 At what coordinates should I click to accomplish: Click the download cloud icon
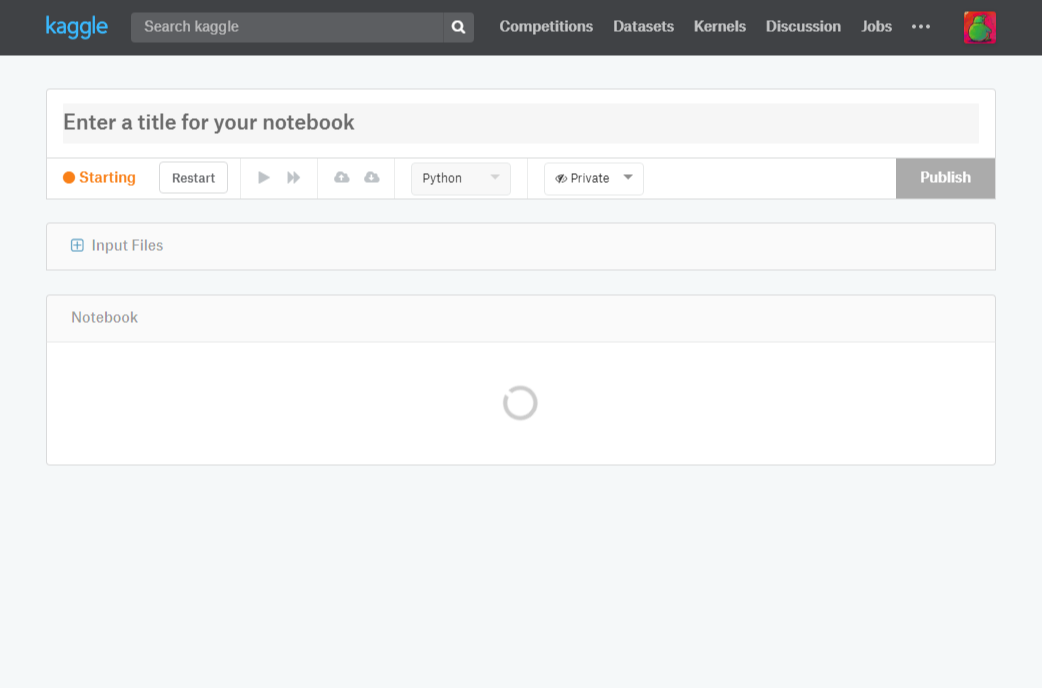[x=372, y=177]
